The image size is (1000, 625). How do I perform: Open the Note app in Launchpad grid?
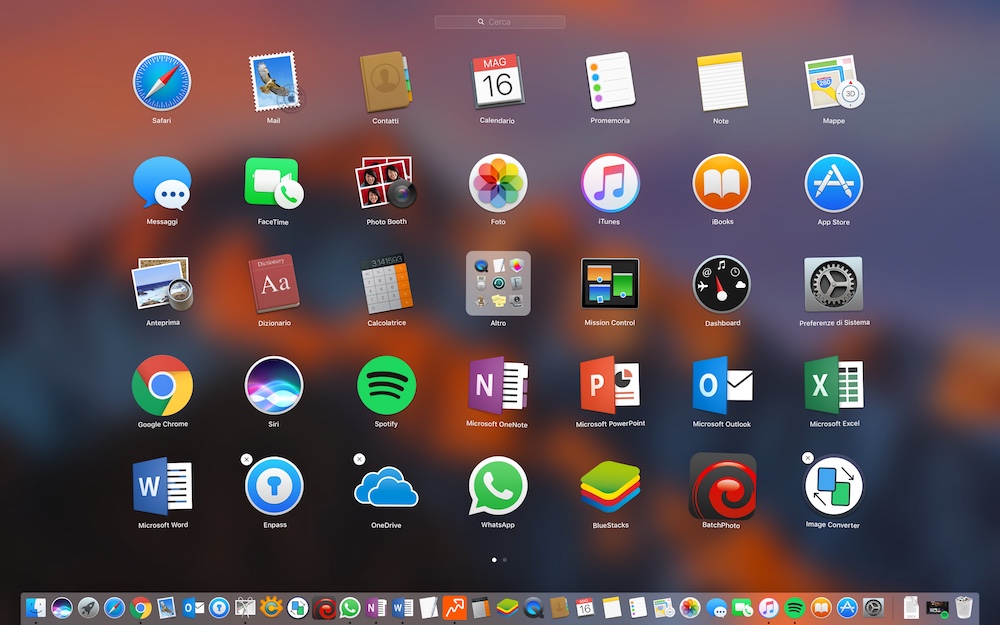coord(721,82)
